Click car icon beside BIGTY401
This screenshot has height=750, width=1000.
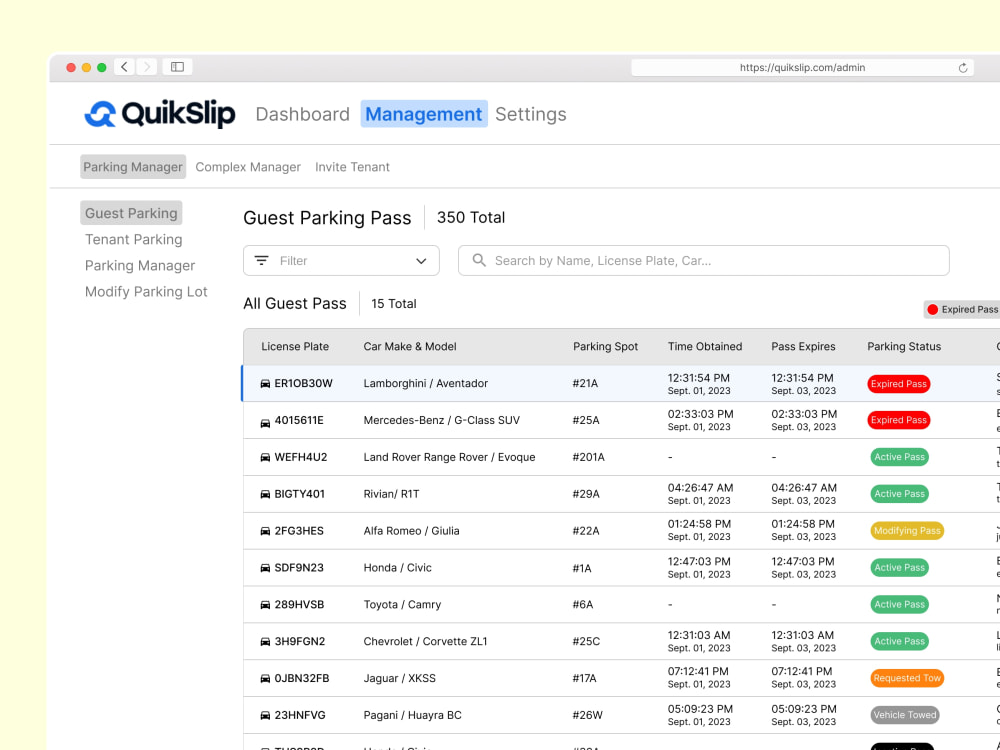[265, 494]
